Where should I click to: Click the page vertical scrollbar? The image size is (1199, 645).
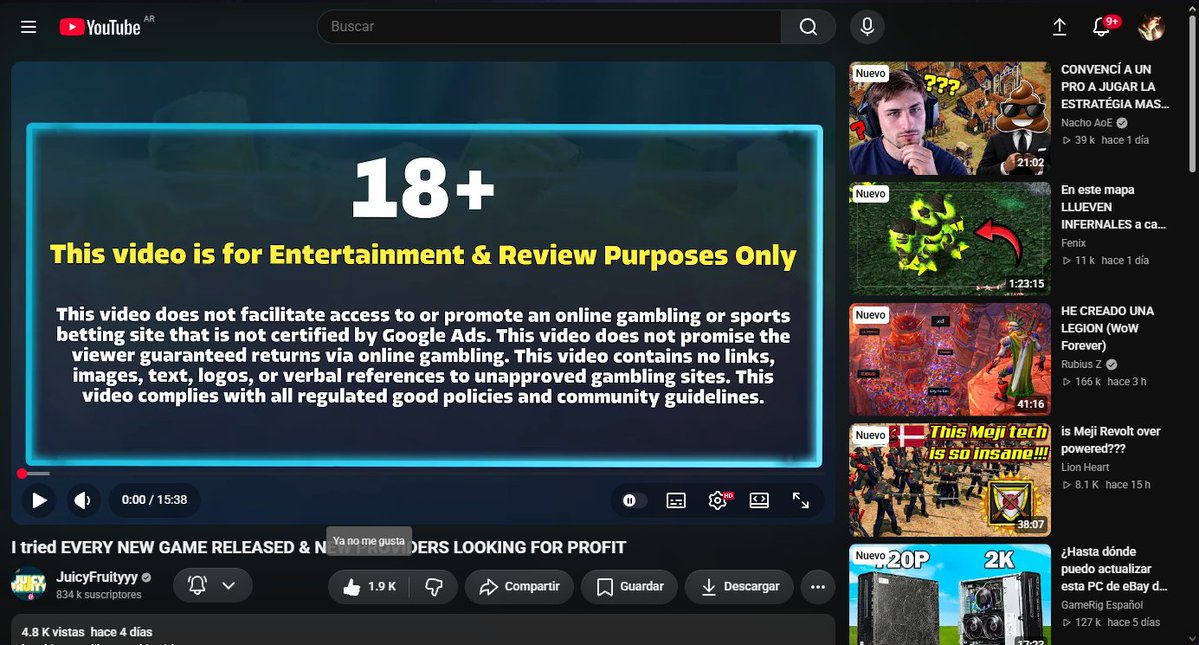[1192, 96]
